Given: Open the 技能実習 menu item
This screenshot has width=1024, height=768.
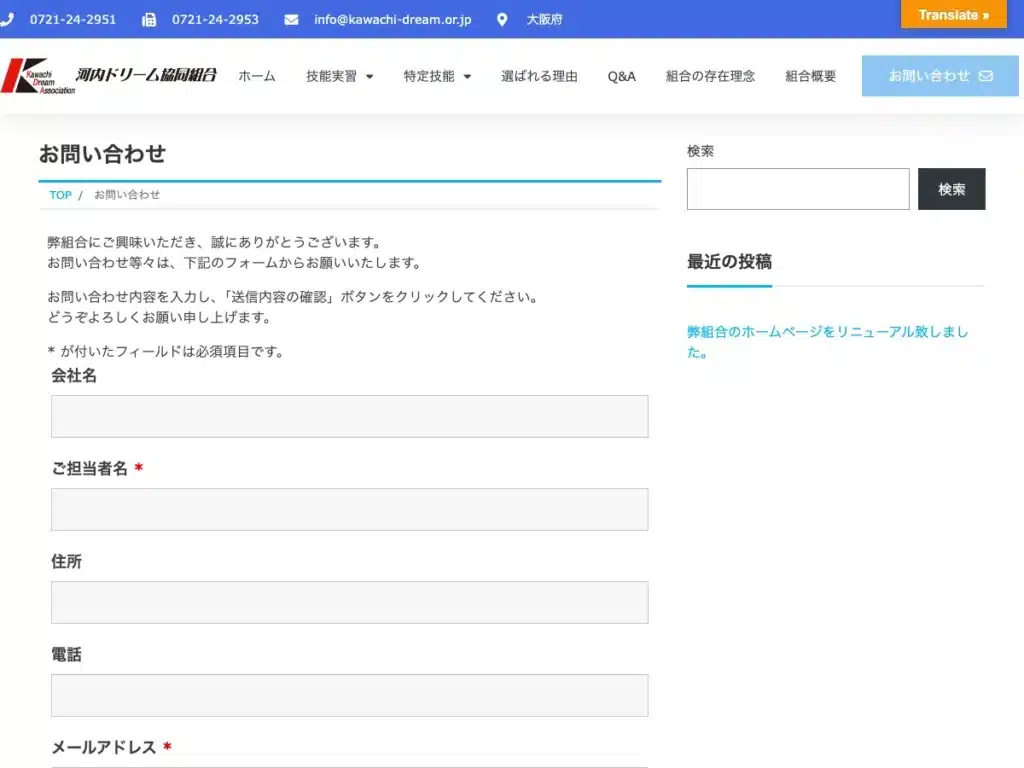Looking at the screenshot, I should click(331, 76).
